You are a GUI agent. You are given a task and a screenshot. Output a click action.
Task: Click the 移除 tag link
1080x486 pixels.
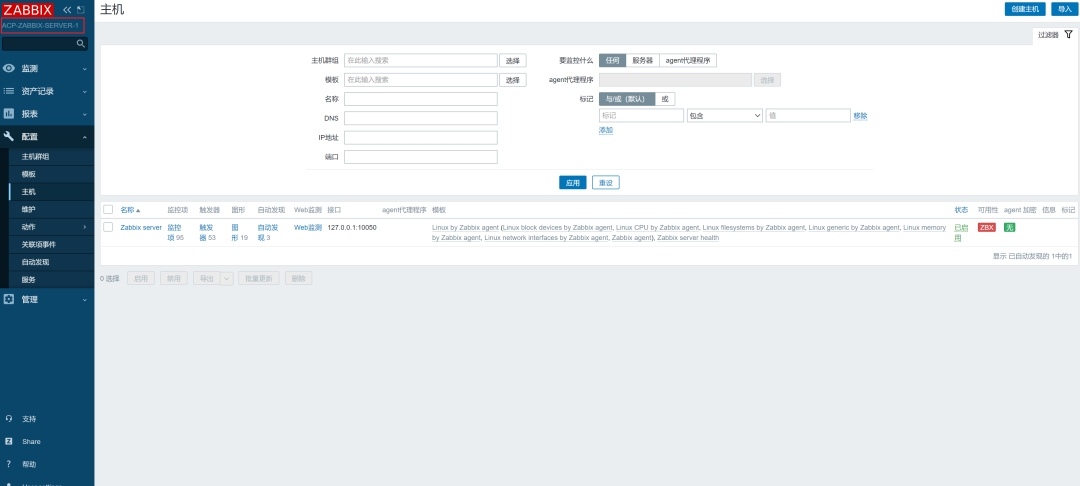coord(860,116)
